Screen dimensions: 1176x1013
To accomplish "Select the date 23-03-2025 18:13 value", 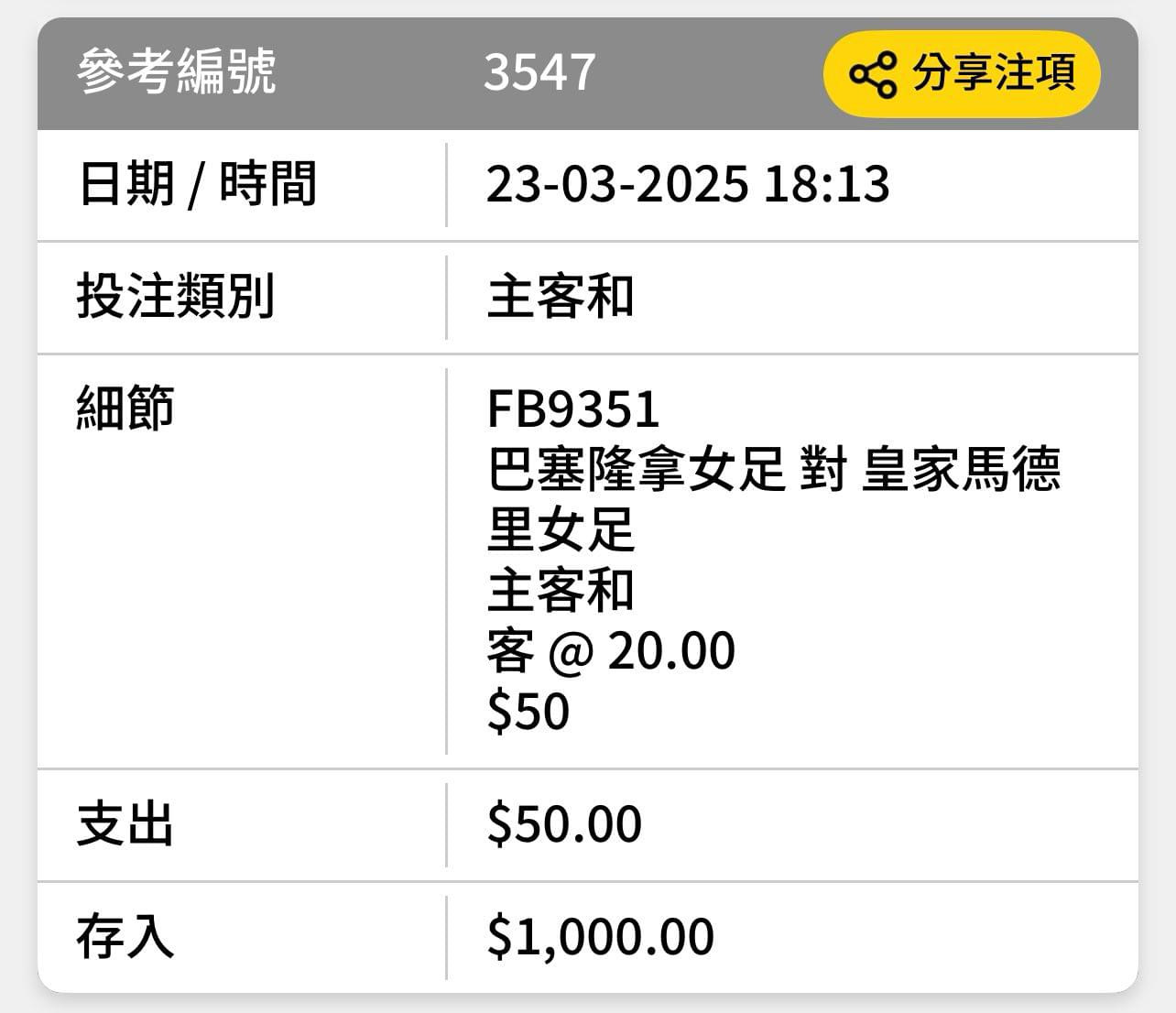I will 688,184.
